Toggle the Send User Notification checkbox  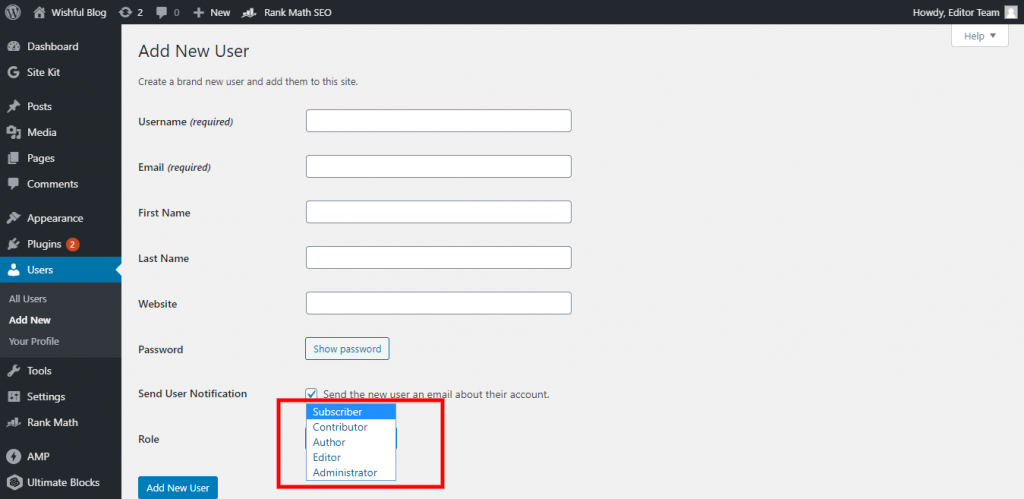point(312,394)
